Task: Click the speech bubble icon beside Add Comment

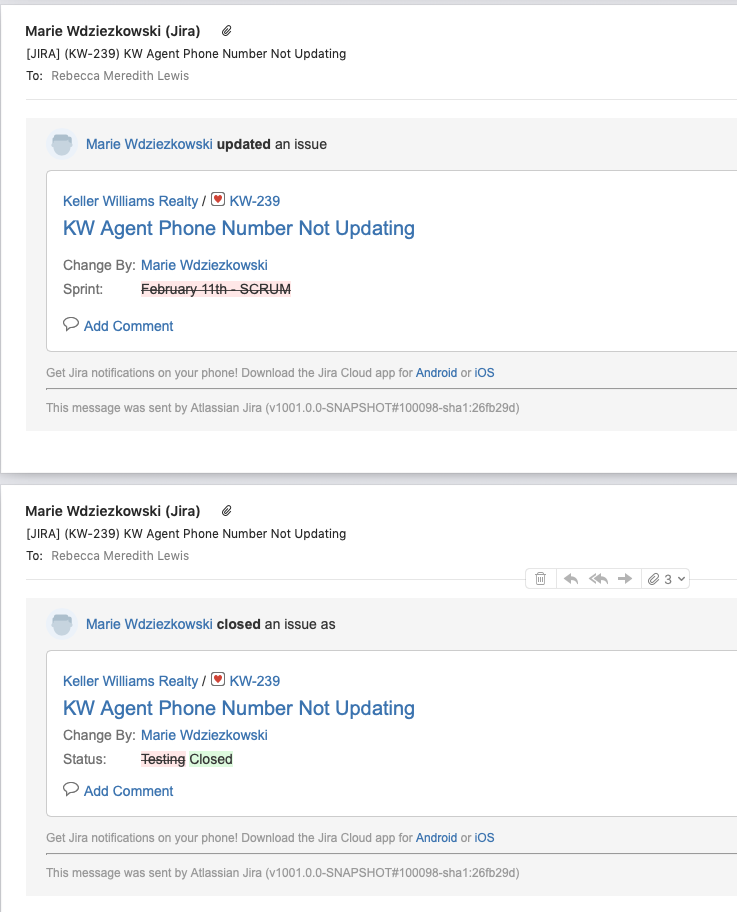Action: [x=70, y=324]
